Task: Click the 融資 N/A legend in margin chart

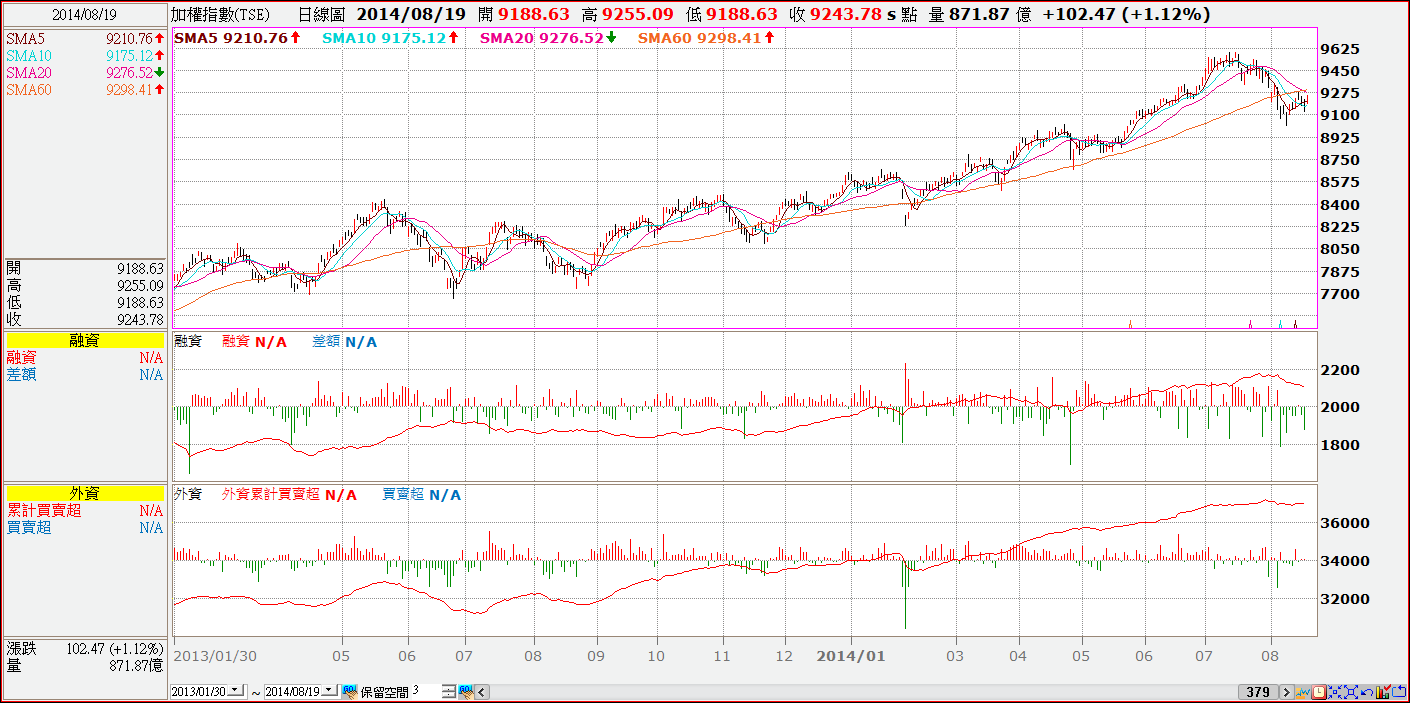Action: click(254, 342)
